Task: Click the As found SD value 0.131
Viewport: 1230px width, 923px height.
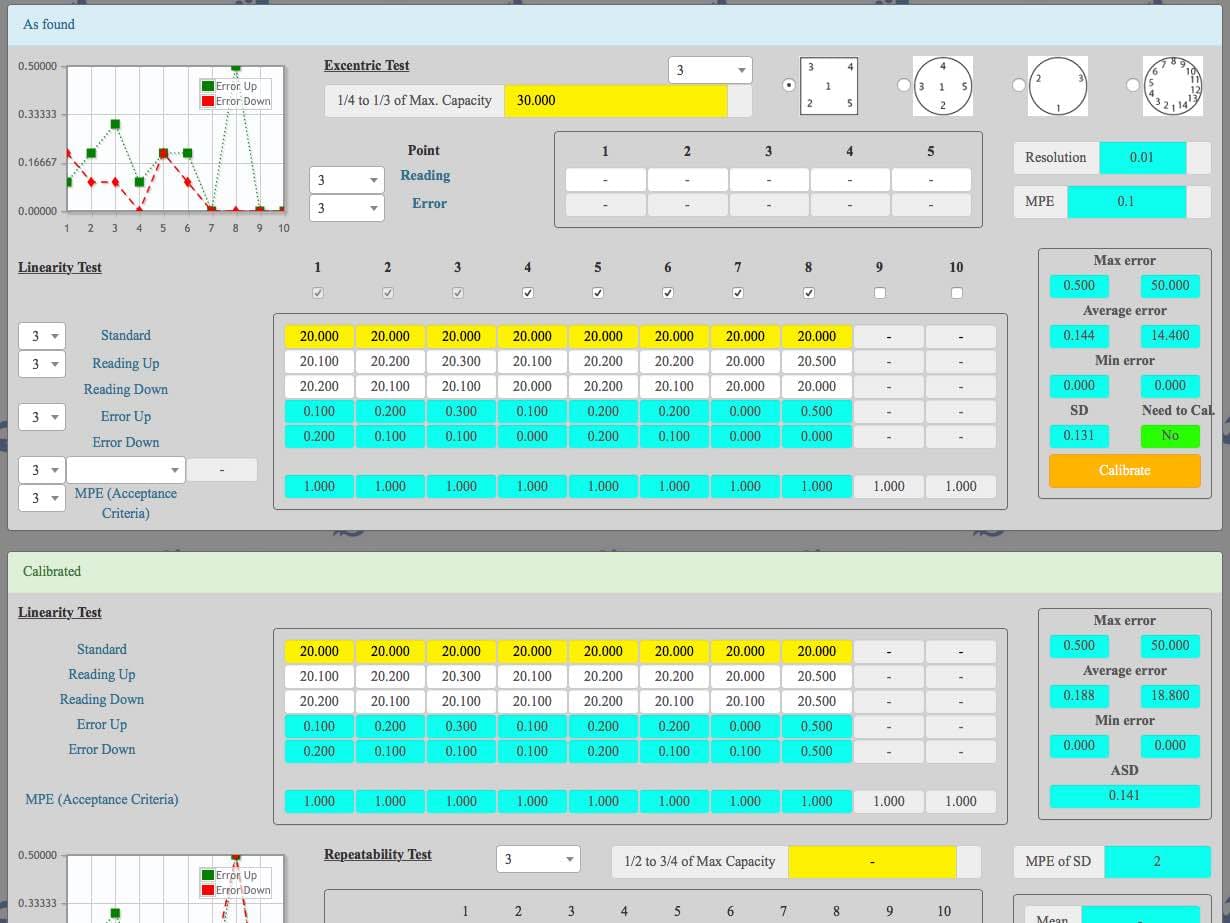Action: point(1078,435)
